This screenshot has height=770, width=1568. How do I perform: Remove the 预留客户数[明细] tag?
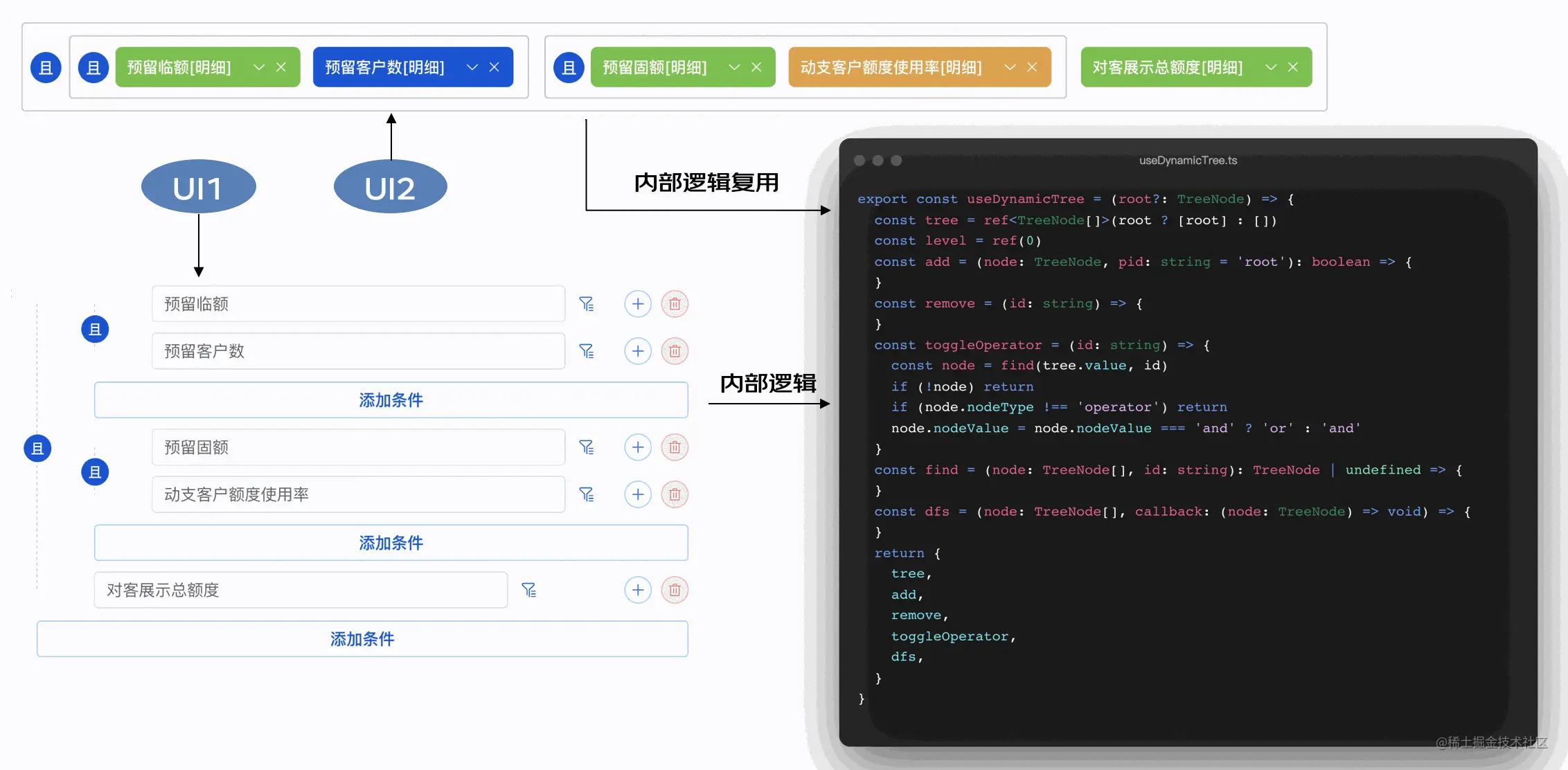point(495,67)
